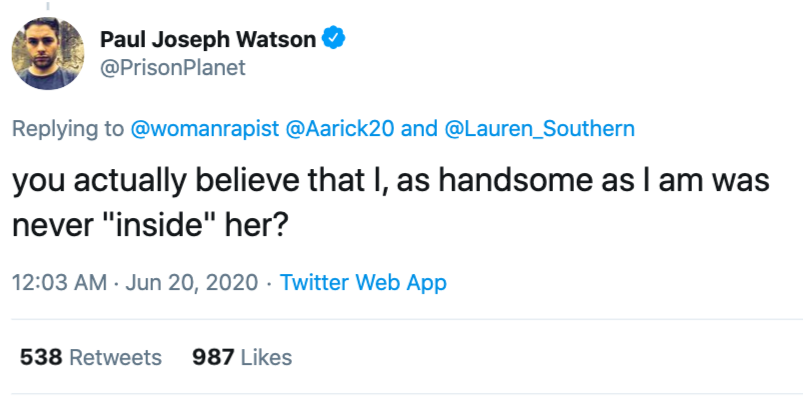Image resolution: width=803 pixels, height=407 pixels.
Task: View the 538 Retweets list
Action: pos(90,357)
